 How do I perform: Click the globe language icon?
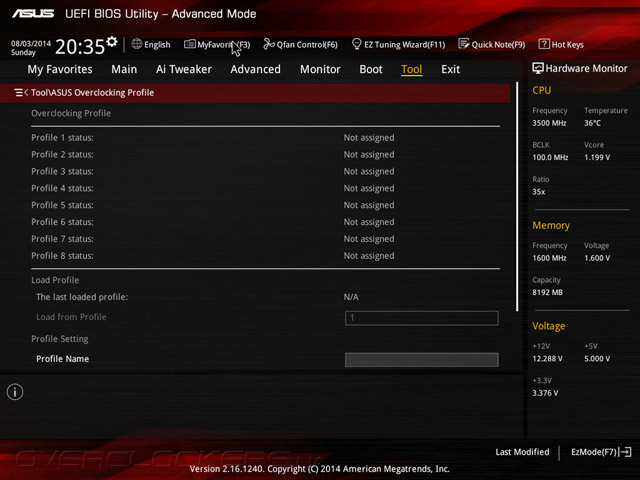tap(137, 44)
